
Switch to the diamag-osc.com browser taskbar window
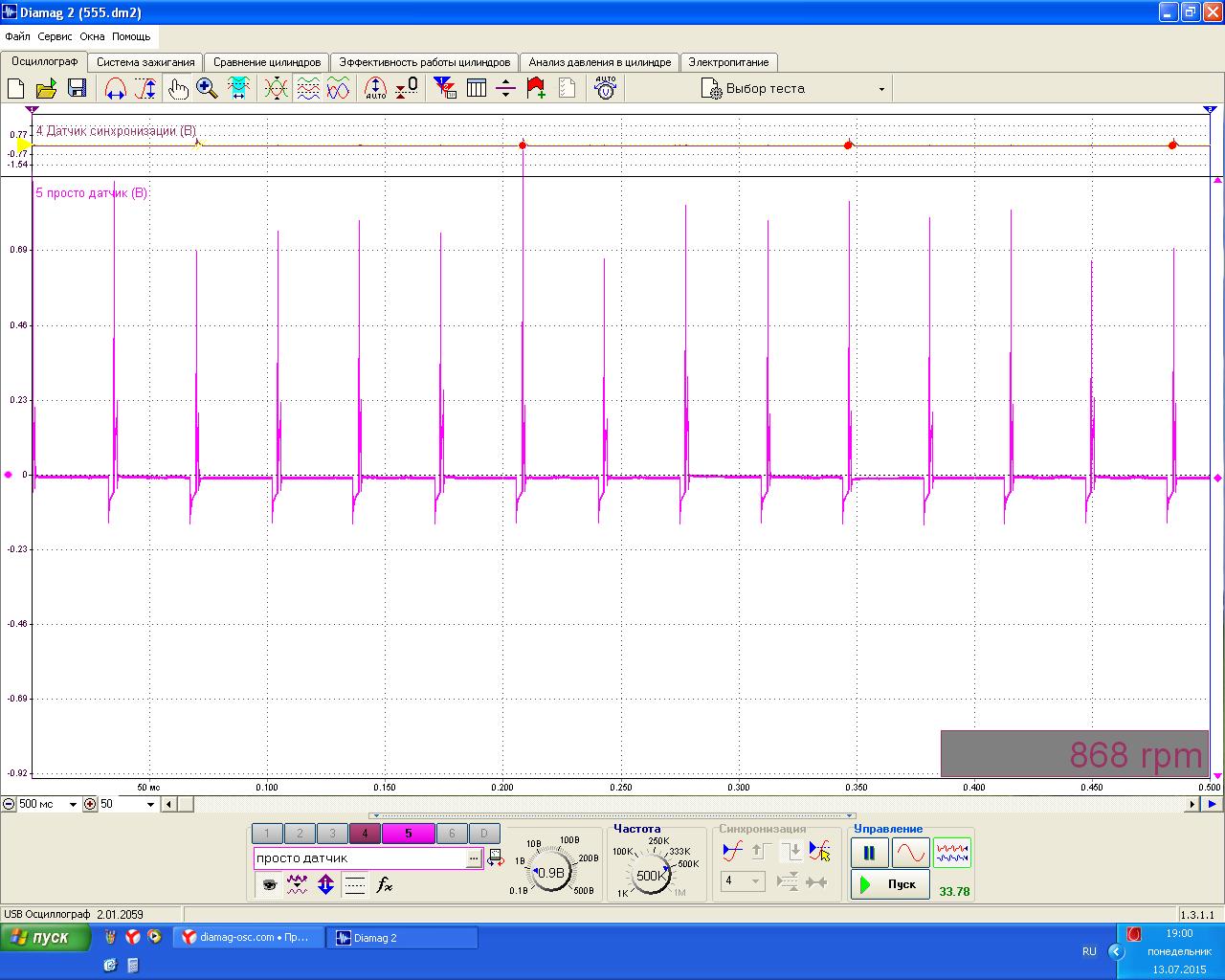coord(248,938)
